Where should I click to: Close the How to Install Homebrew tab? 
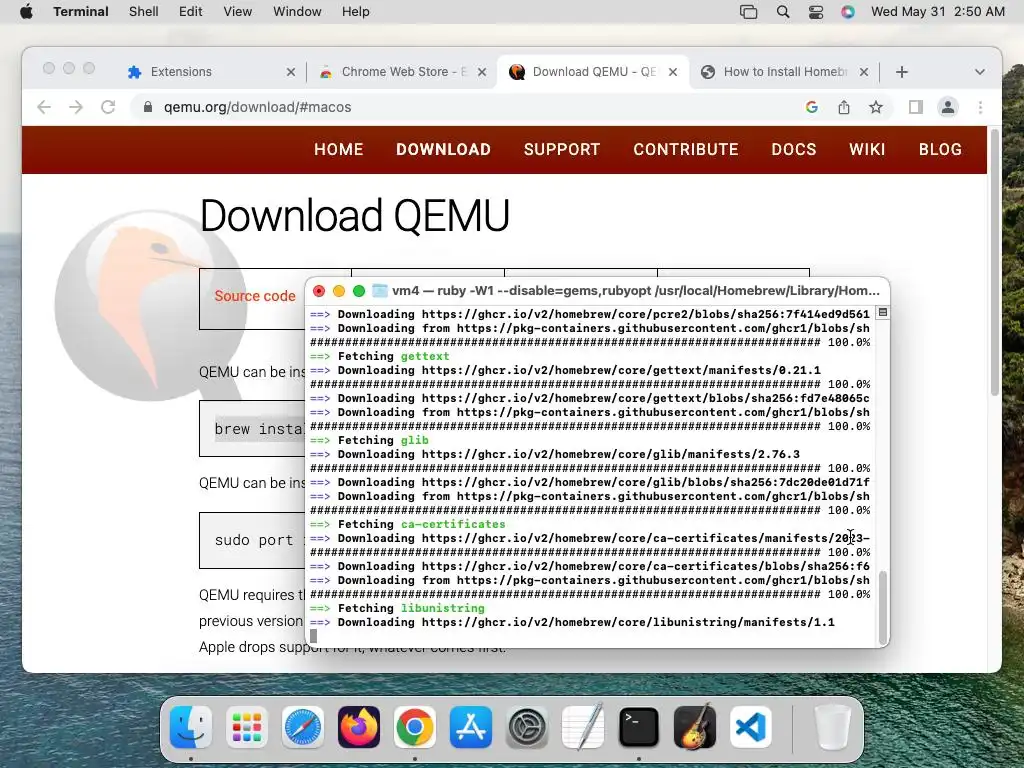(x=864, y=72)
